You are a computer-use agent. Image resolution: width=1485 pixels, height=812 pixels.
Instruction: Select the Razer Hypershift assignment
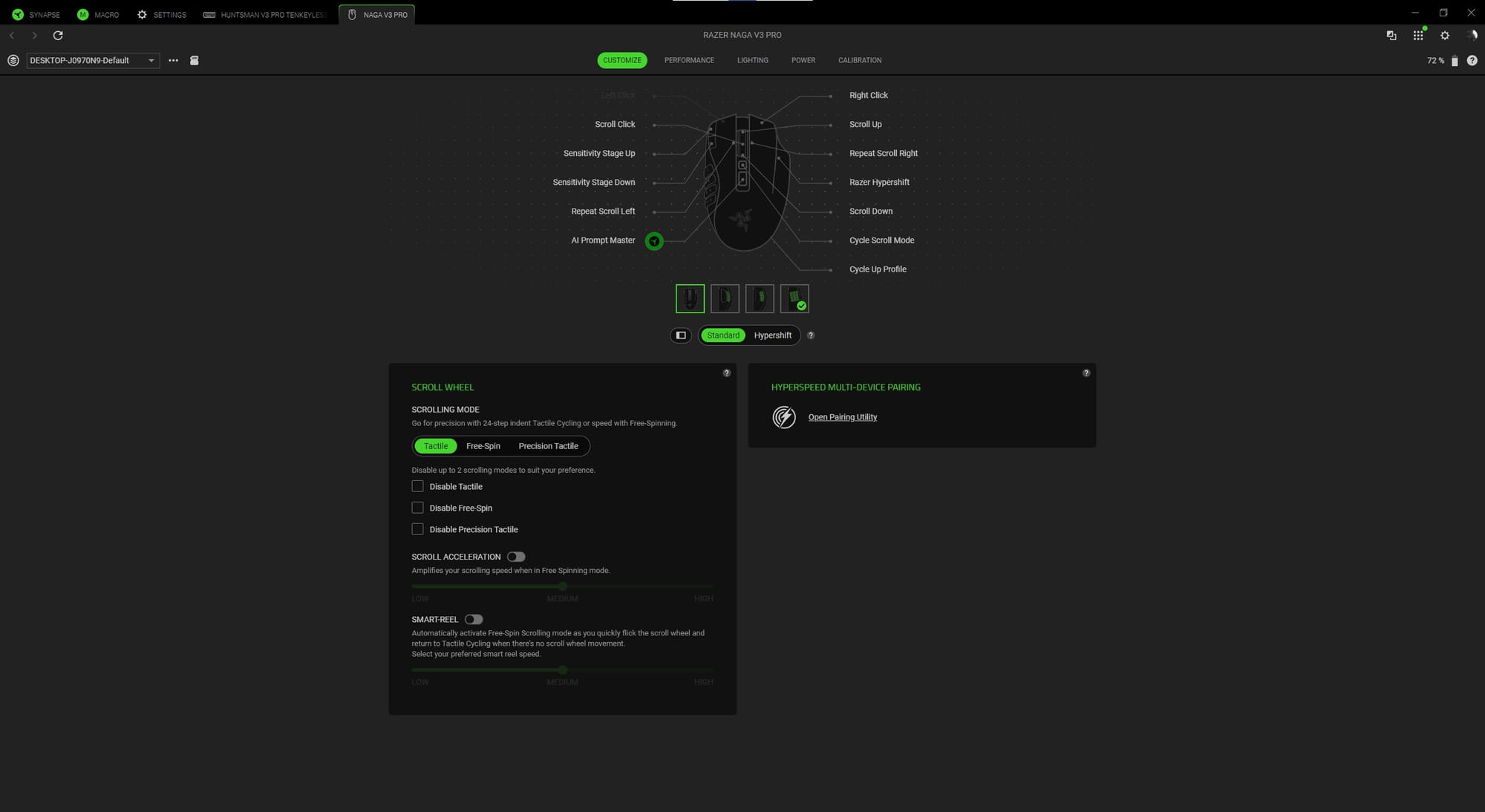879,183
